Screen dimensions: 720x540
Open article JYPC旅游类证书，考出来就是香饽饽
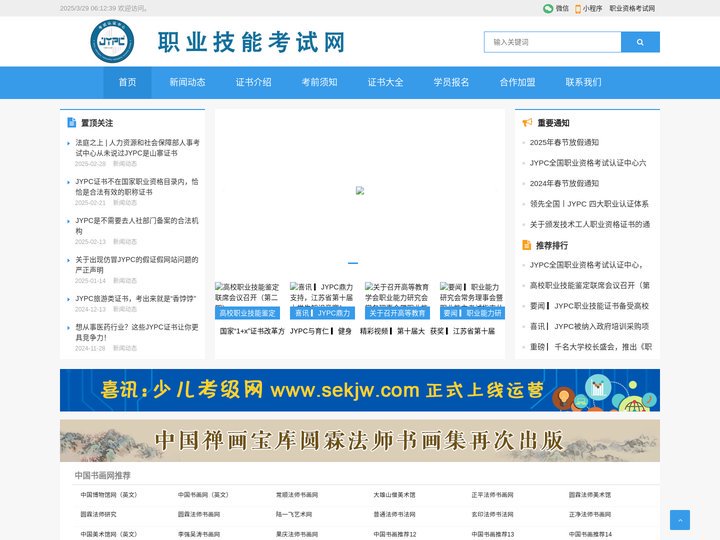pyautogui.click(x=136, y=298)
